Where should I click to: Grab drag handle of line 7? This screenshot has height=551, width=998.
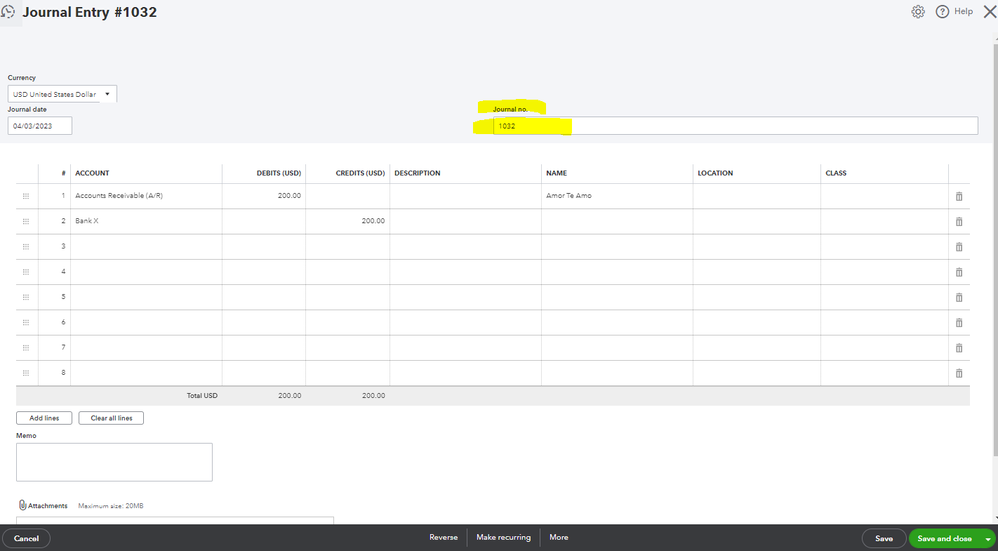click(26, 347)
